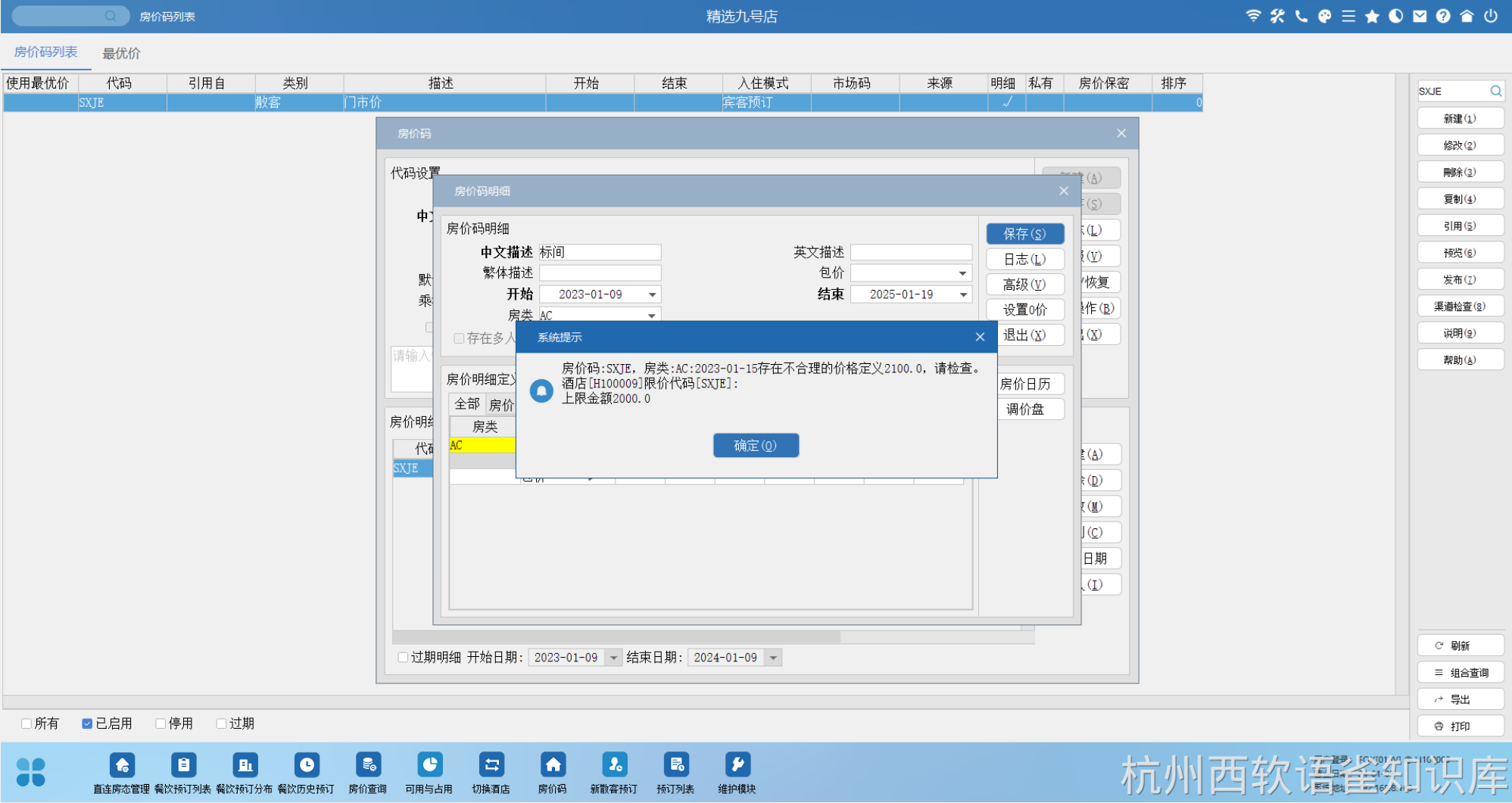Open 可用与占用 from the bottom toolbar
The width and height of the screenshot is (1512, 803).
[x=429, y=766]
